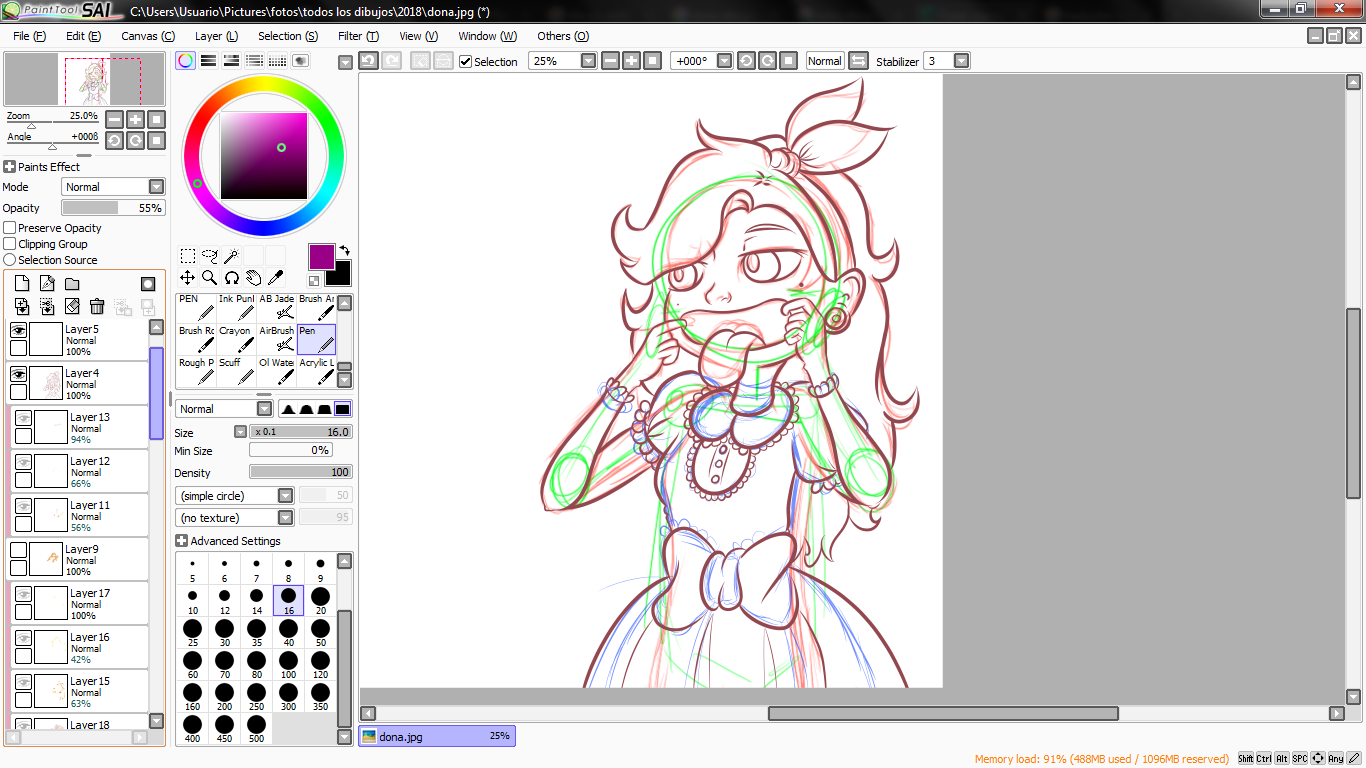
Task: Show Layer9 by clicking its visibility box
Action: pos(18,550)
